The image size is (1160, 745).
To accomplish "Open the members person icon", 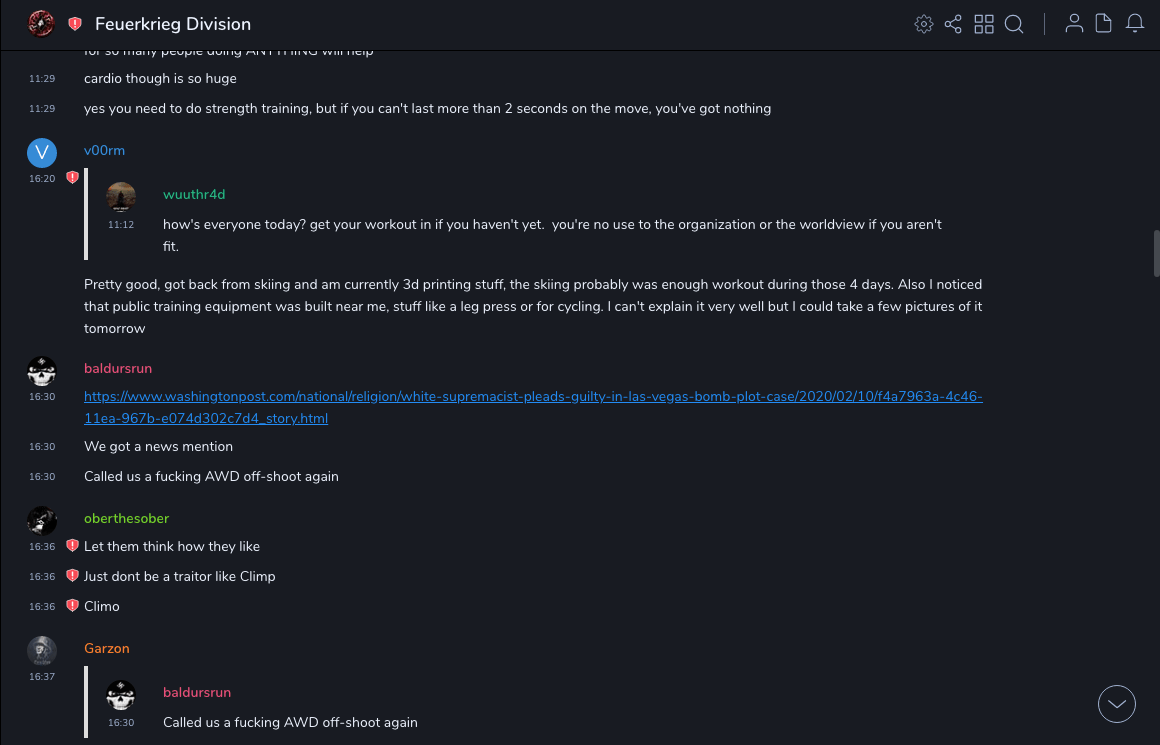I will (x=1074, y=24).
